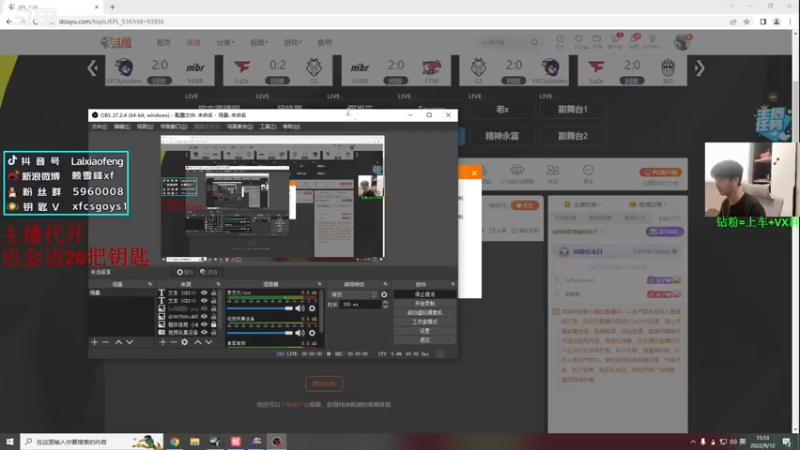Image resolution: width=800 pixels, height=450 pixels.
Task: Open OBS 设置 settings button
Action: point(424,331)
